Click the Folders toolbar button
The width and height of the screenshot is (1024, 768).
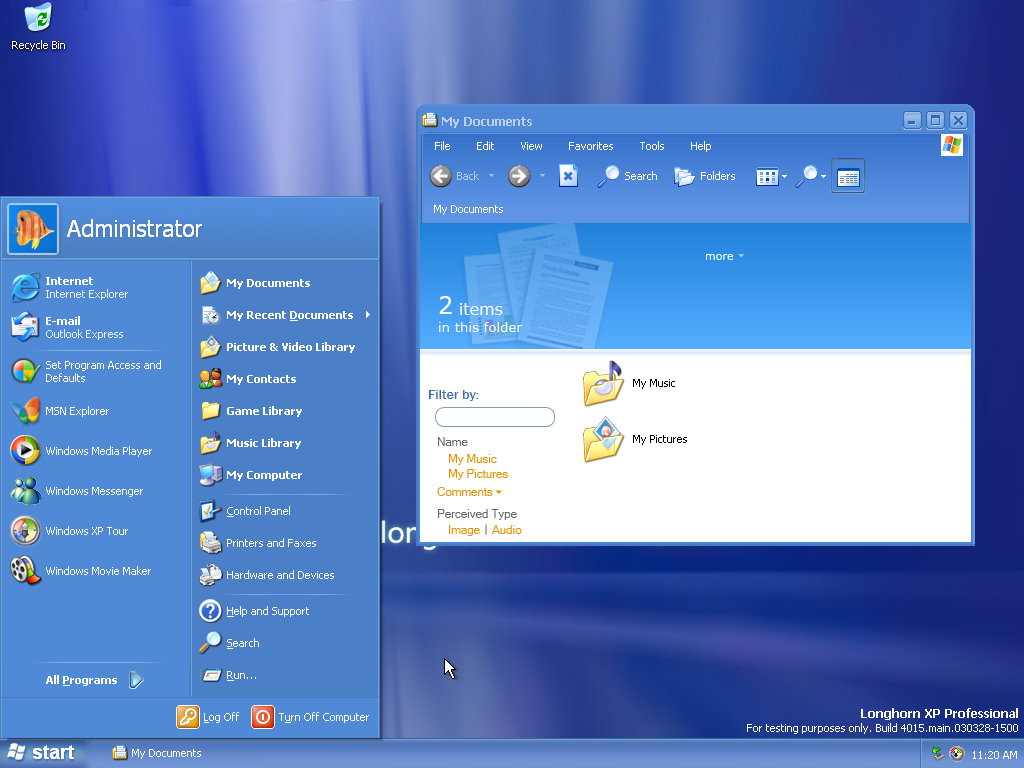tap(705, 176)
